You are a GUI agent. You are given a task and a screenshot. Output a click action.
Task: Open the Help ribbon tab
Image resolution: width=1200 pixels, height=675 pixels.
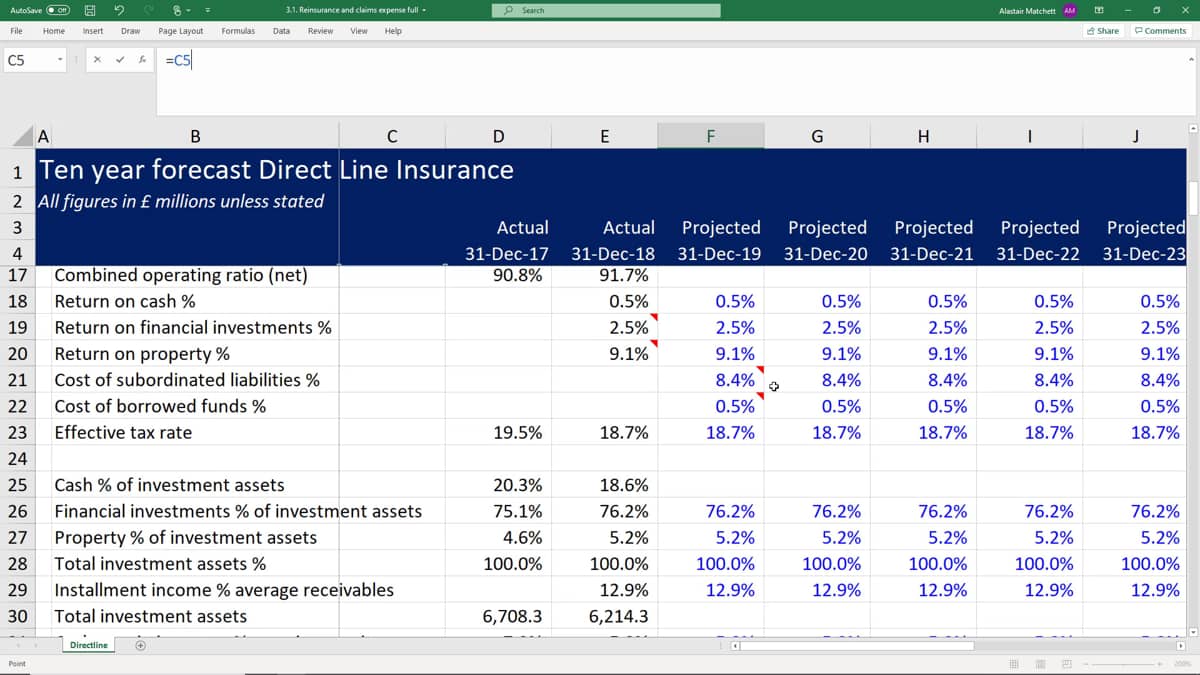pyautogui.click(x=393, y=31)
